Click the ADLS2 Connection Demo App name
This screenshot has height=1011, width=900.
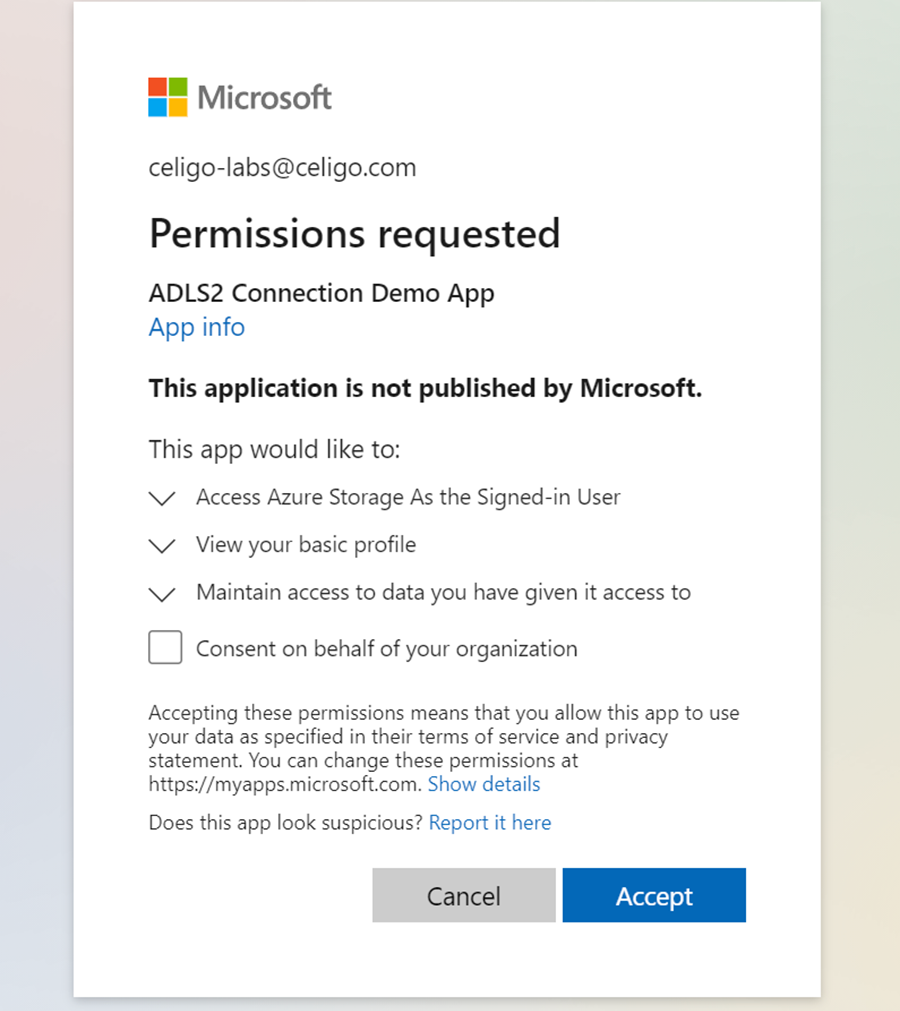322,293
